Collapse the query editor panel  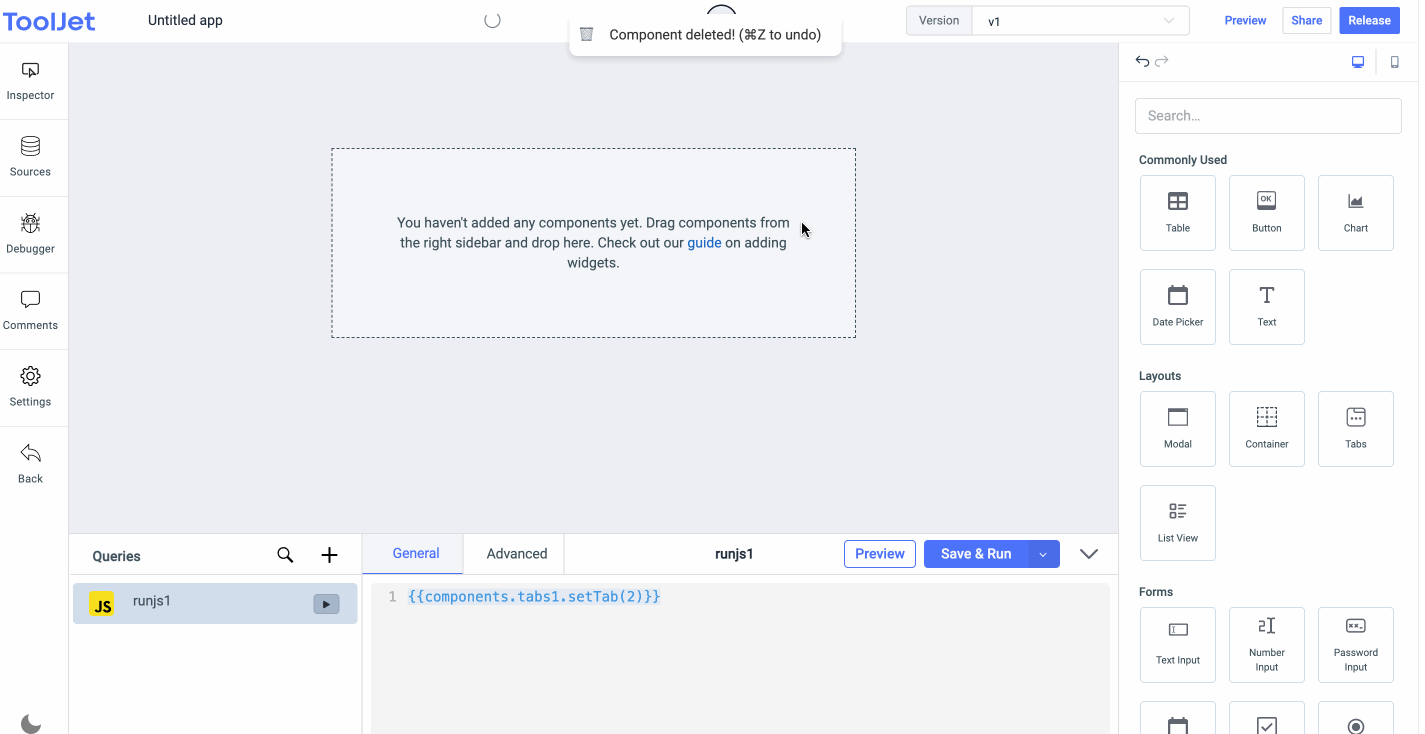click(1088, 553)
